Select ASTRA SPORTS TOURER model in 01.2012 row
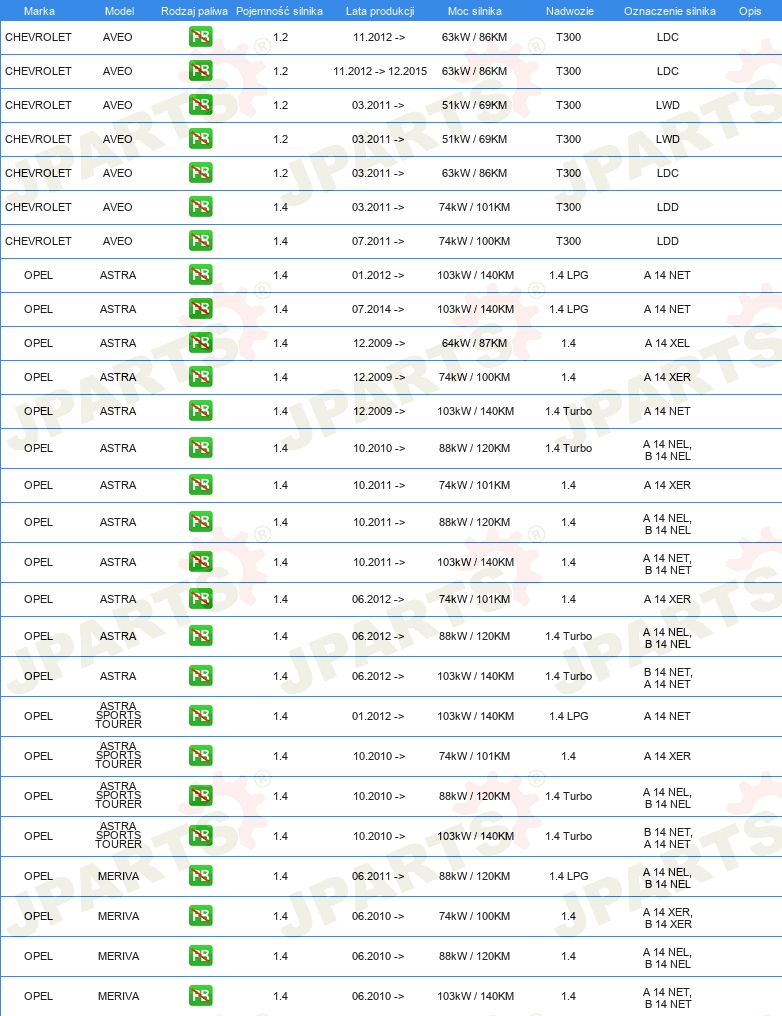This screenshot has height=1016, width=782. (119, 715)
